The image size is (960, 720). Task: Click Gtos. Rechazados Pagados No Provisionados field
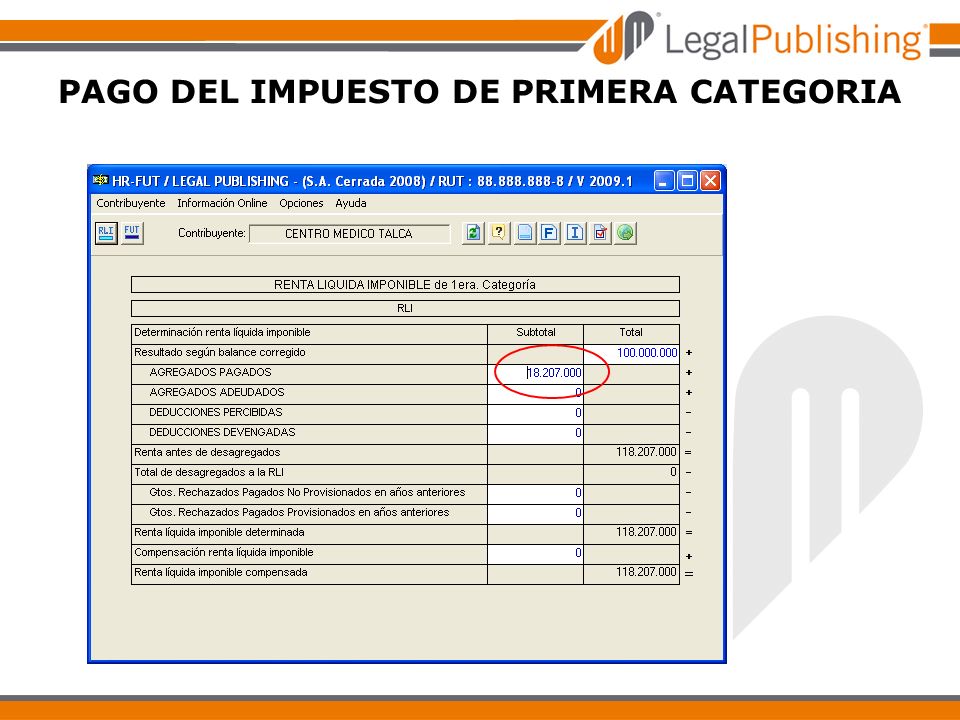(535, 493)
